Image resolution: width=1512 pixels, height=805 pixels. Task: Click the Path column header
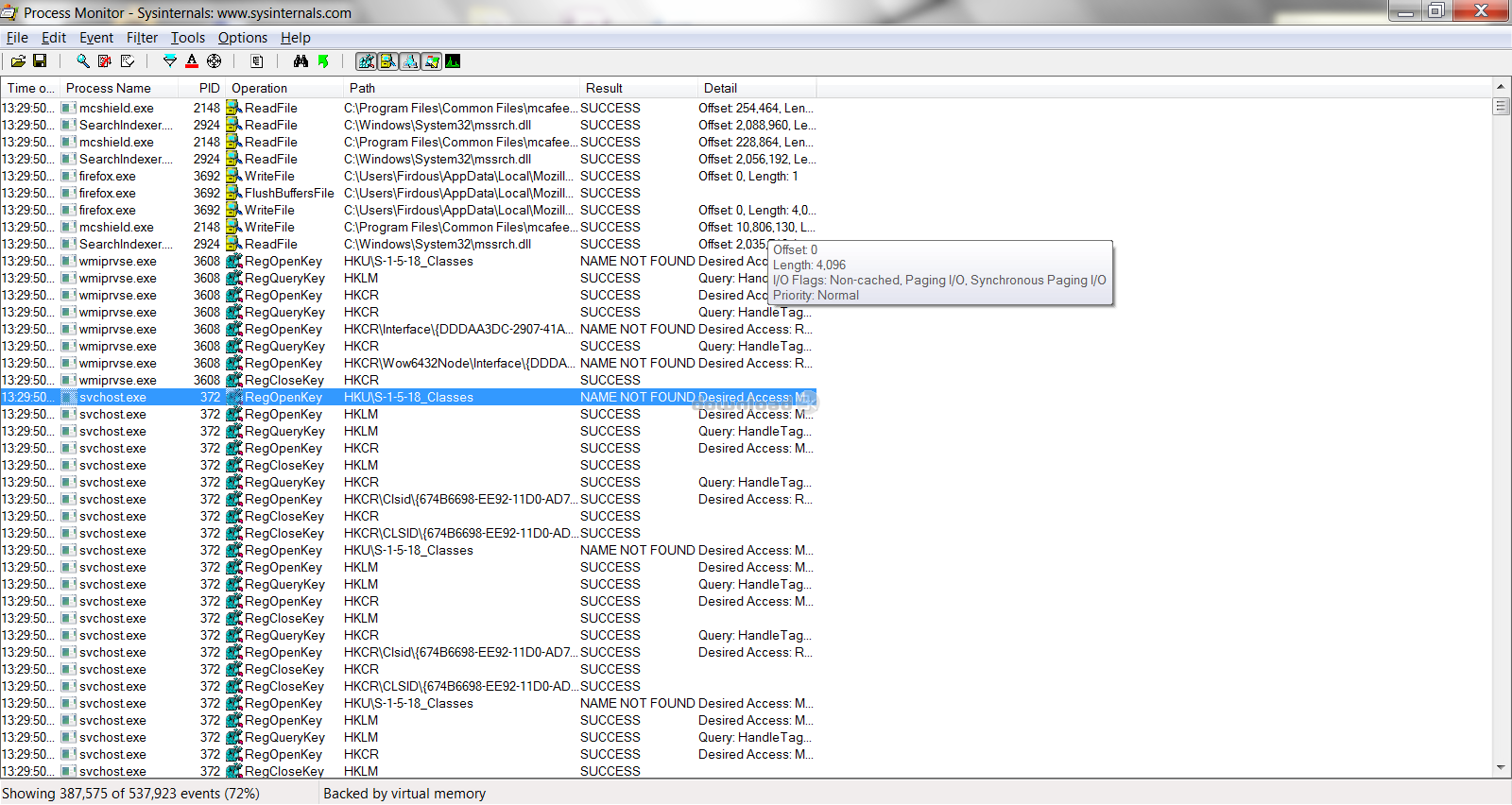point(461,88)
